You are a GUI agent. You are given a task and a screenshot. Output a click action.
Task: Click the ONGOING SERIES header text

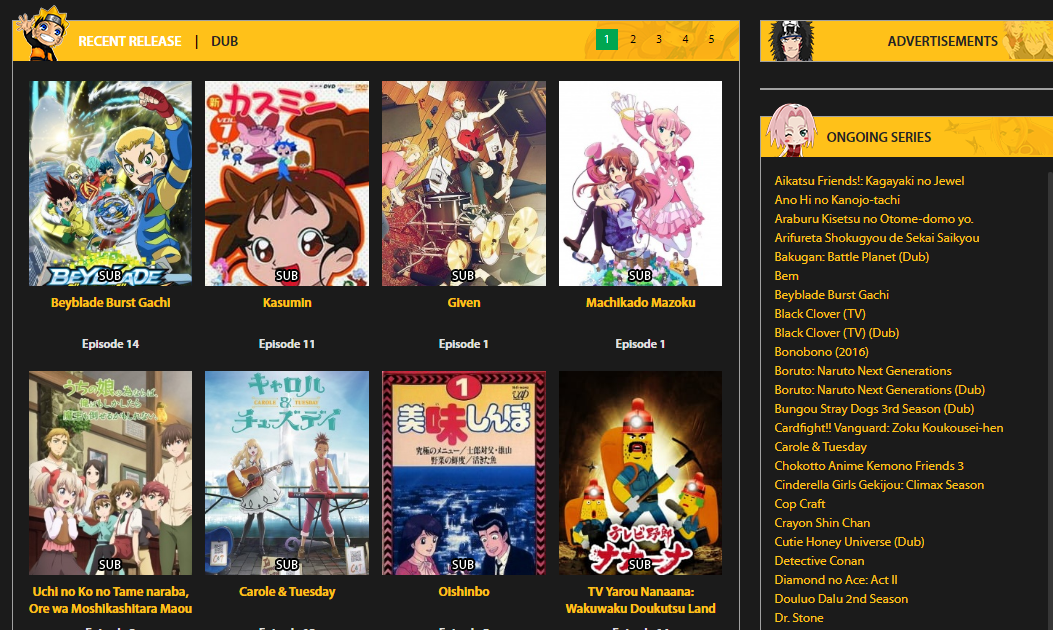click(x=878, y=137)
